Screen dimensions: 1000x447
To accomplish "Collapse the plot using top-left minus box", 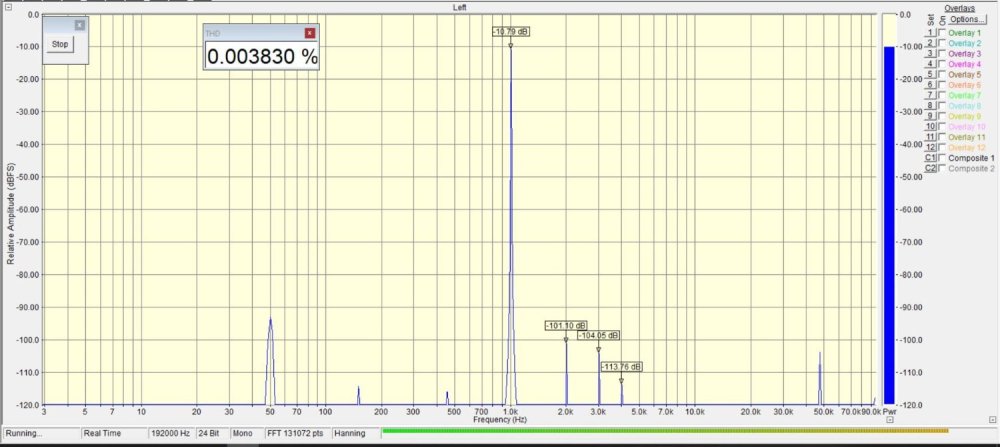I will point(7,7).
